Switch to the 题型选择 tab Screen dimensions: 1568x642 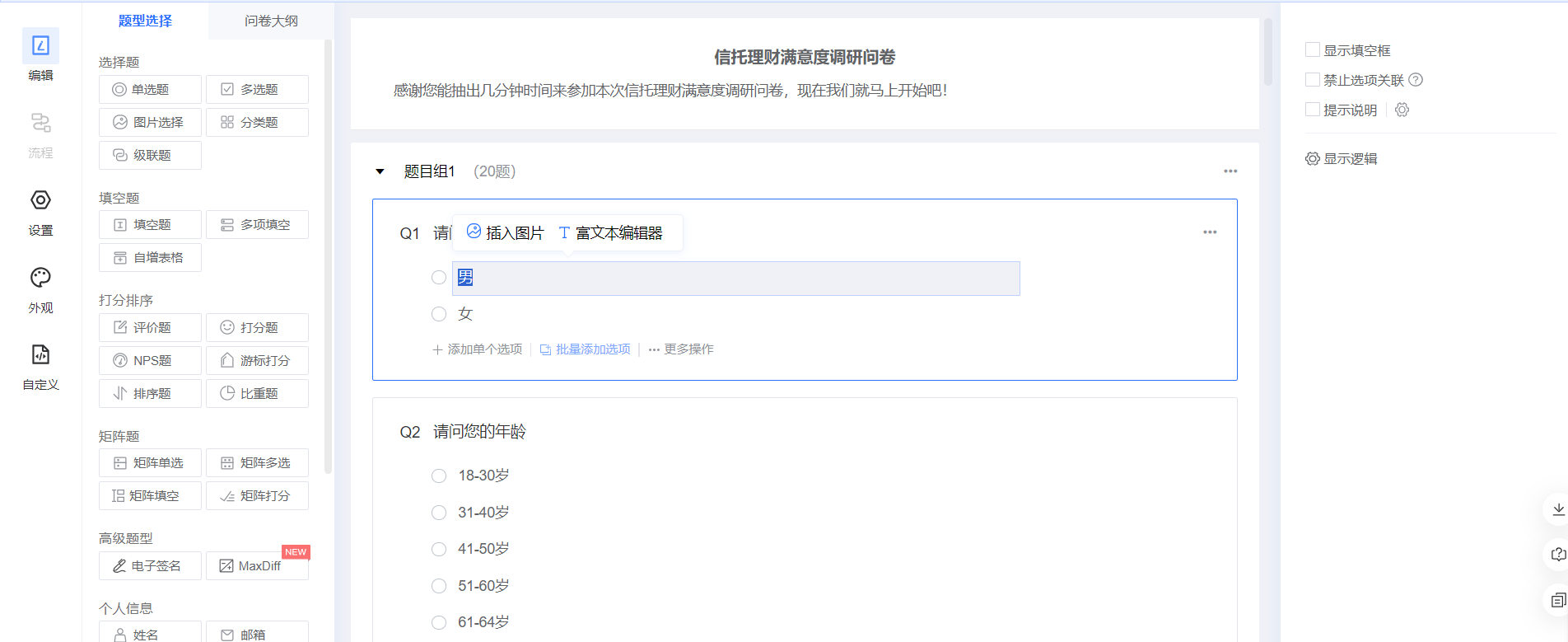coord(145,21)
